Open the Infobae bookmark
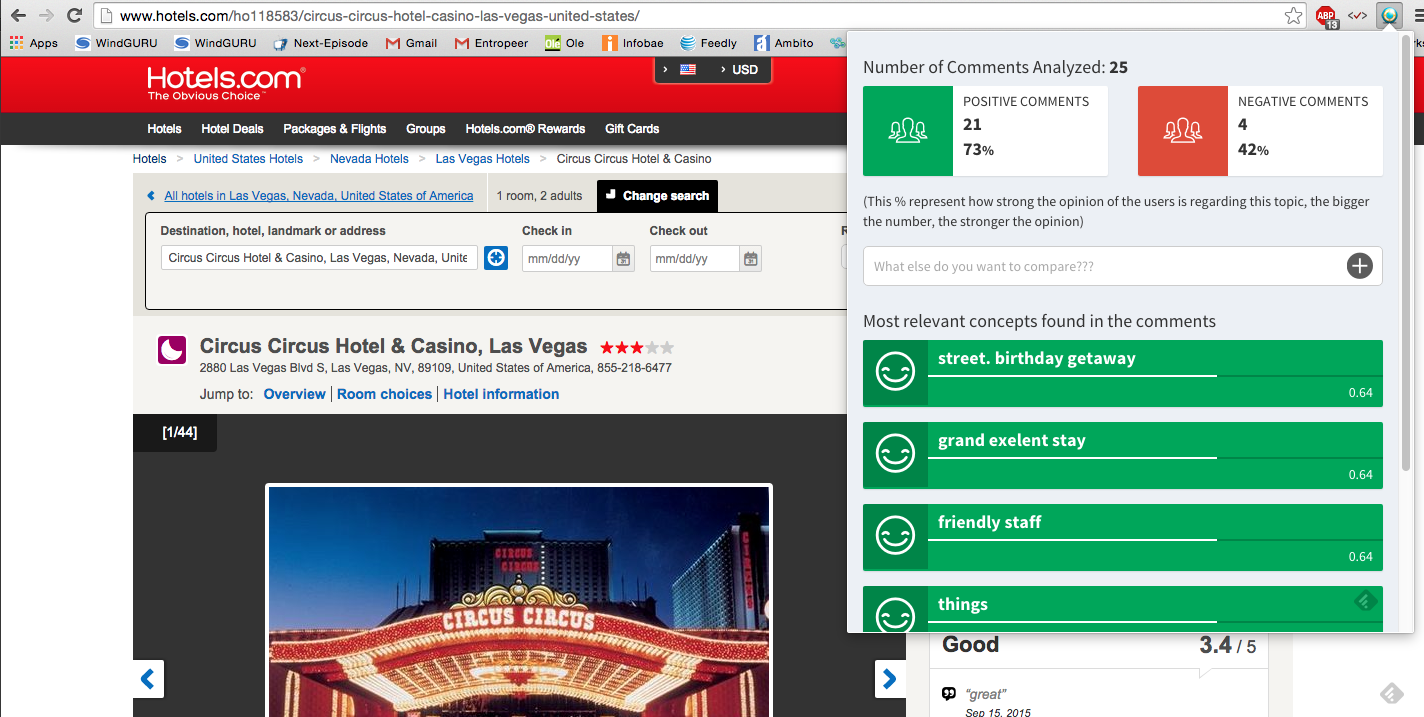Viewport: 1424px width, 717px height. pyautogui.click(x=632, y=43)
